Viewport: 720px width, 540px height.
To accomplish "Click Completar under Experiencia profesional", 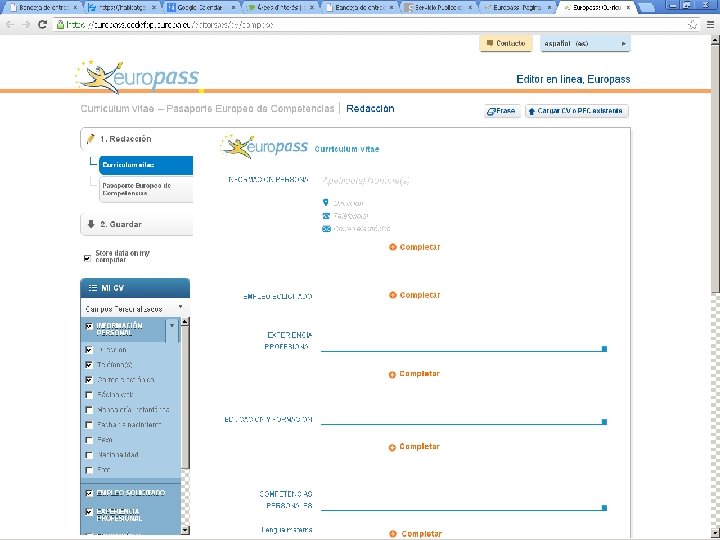I will pyautogui.click(x=415, y=374).
